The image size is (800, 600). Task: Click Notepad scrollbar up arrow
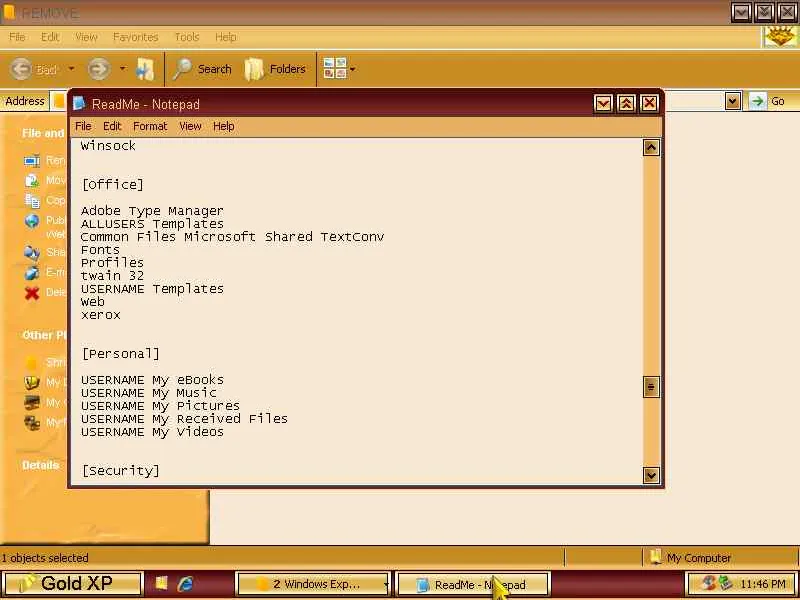click(651, 147)
